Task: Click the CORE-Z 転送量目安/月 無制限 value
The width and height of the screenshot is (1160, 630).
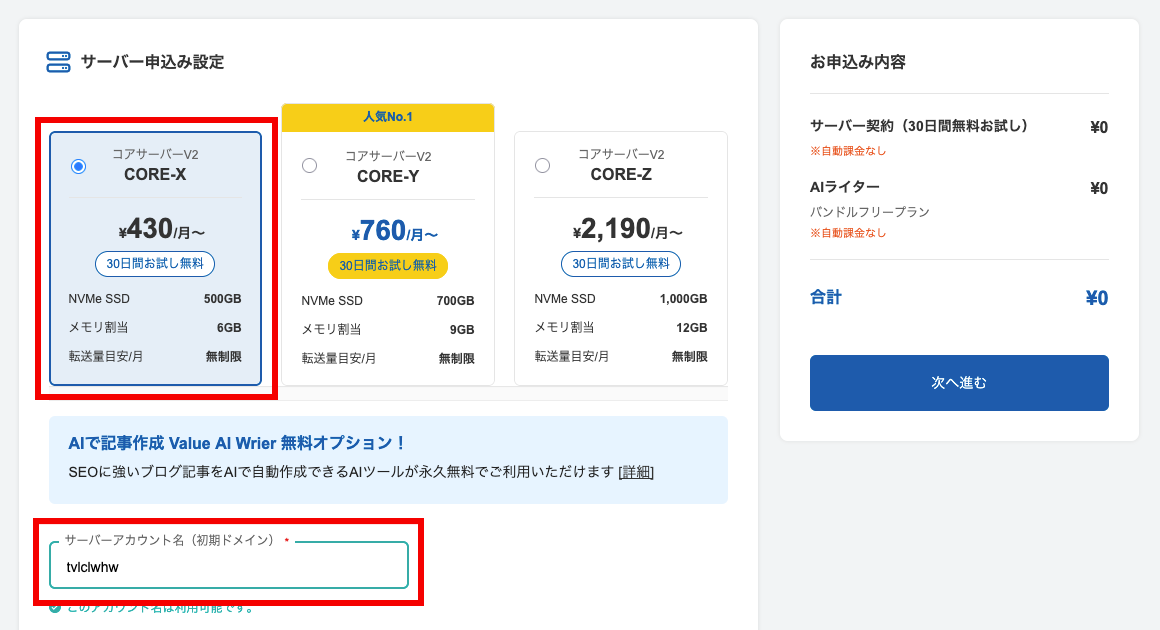Action: 689,356
